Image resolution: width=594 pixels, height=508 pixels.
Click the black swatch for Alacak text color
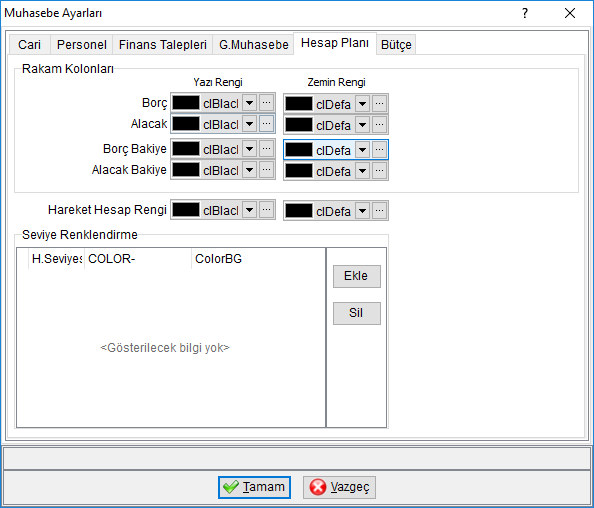tap(186, 124)
